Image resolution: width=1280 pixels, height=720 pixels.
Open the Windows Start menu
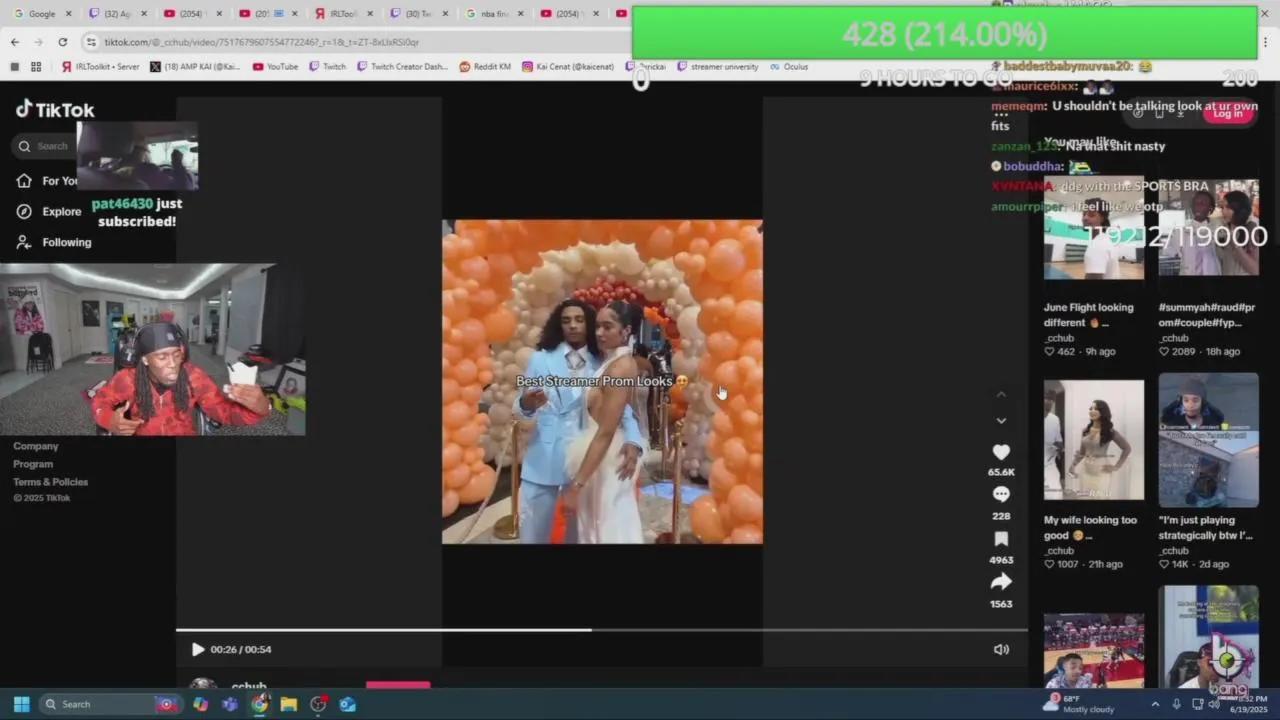21,704
